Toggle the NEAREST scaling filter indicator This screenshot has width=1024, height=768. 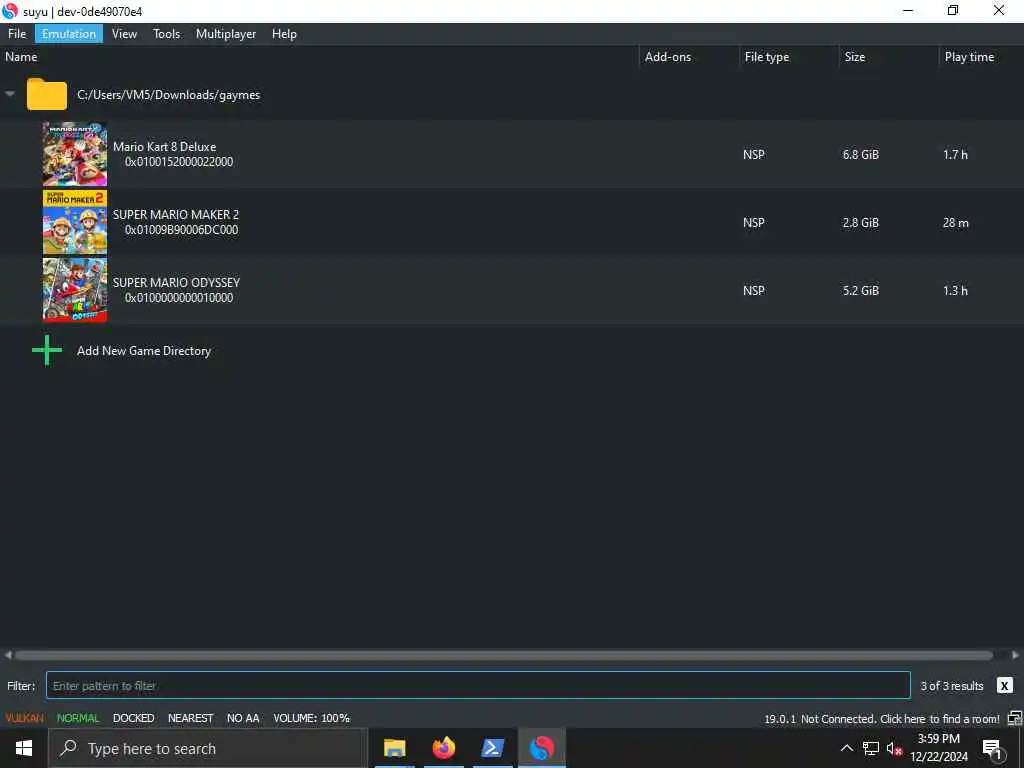[x=191, y=718]
